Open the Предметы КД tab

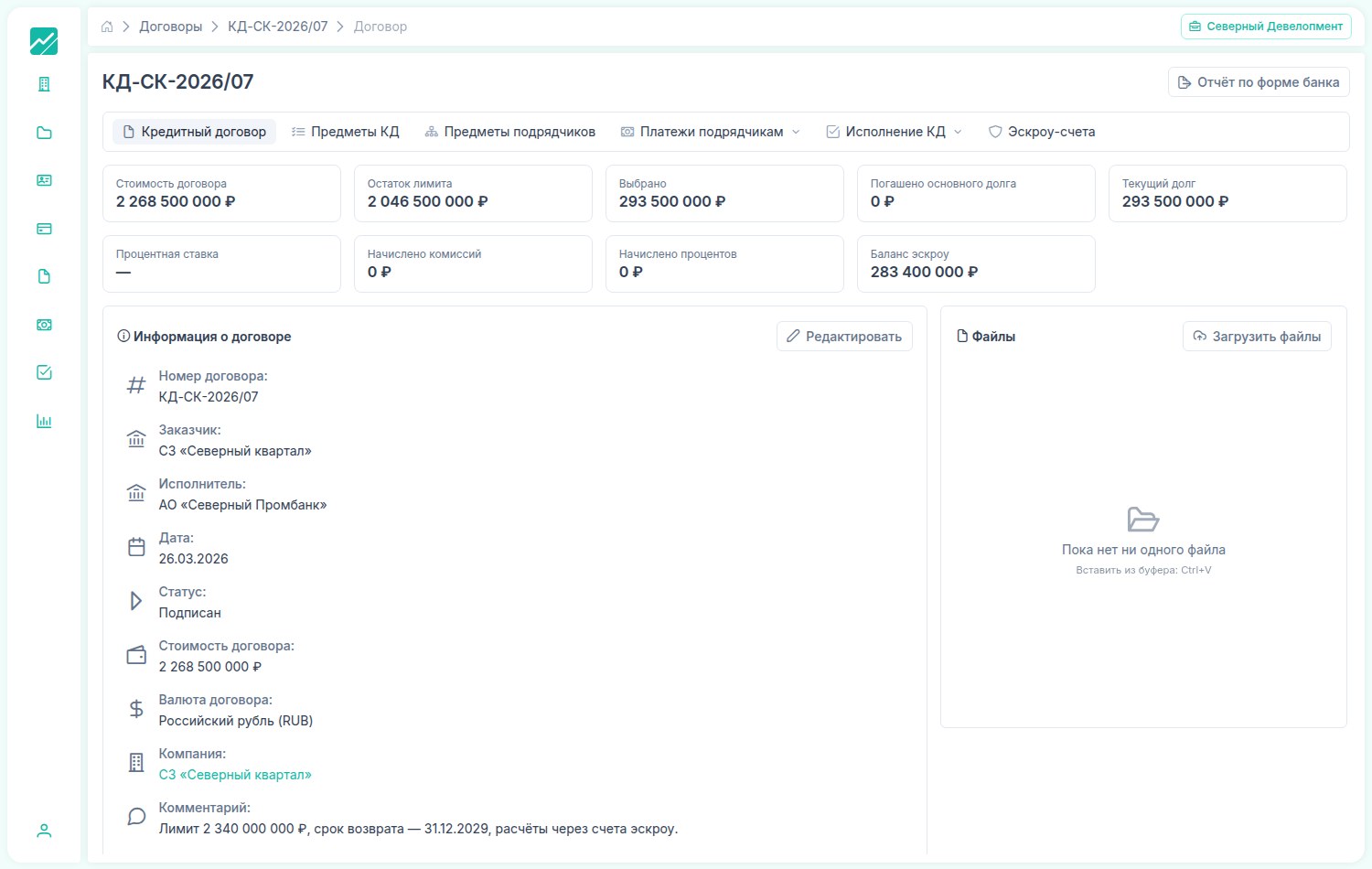click(x=346, y=132)
